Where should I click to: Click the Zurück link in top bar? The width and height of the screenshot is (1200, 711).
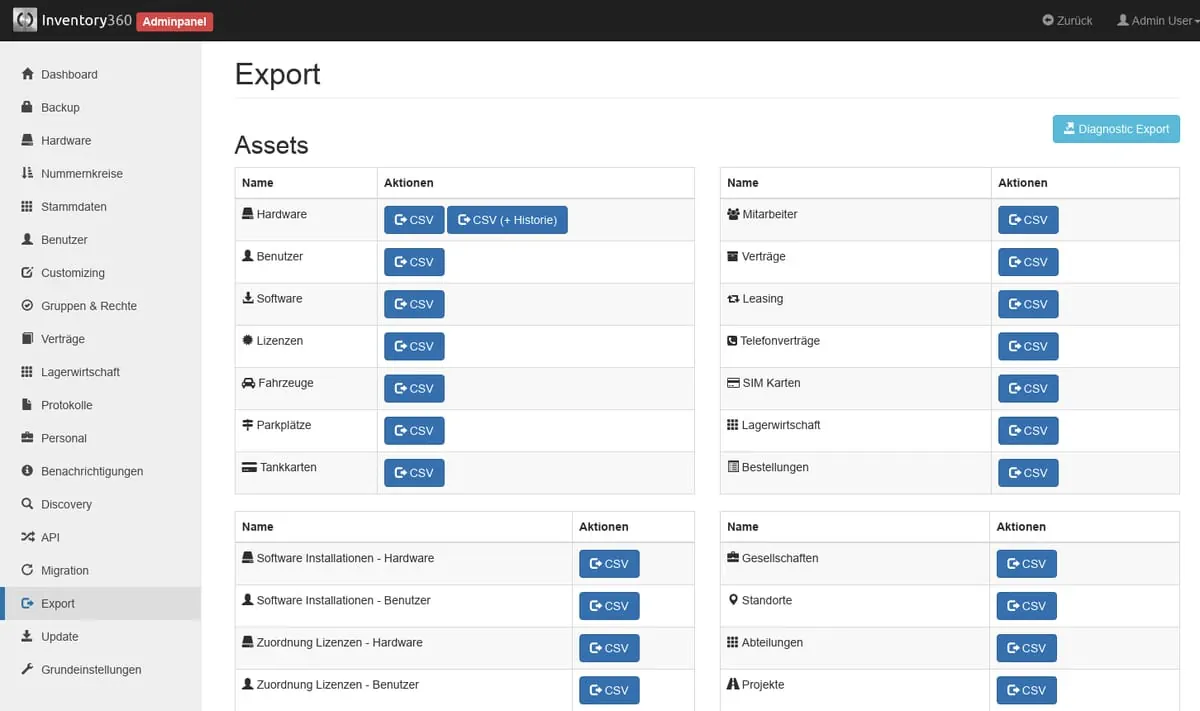click(1067, 20)
